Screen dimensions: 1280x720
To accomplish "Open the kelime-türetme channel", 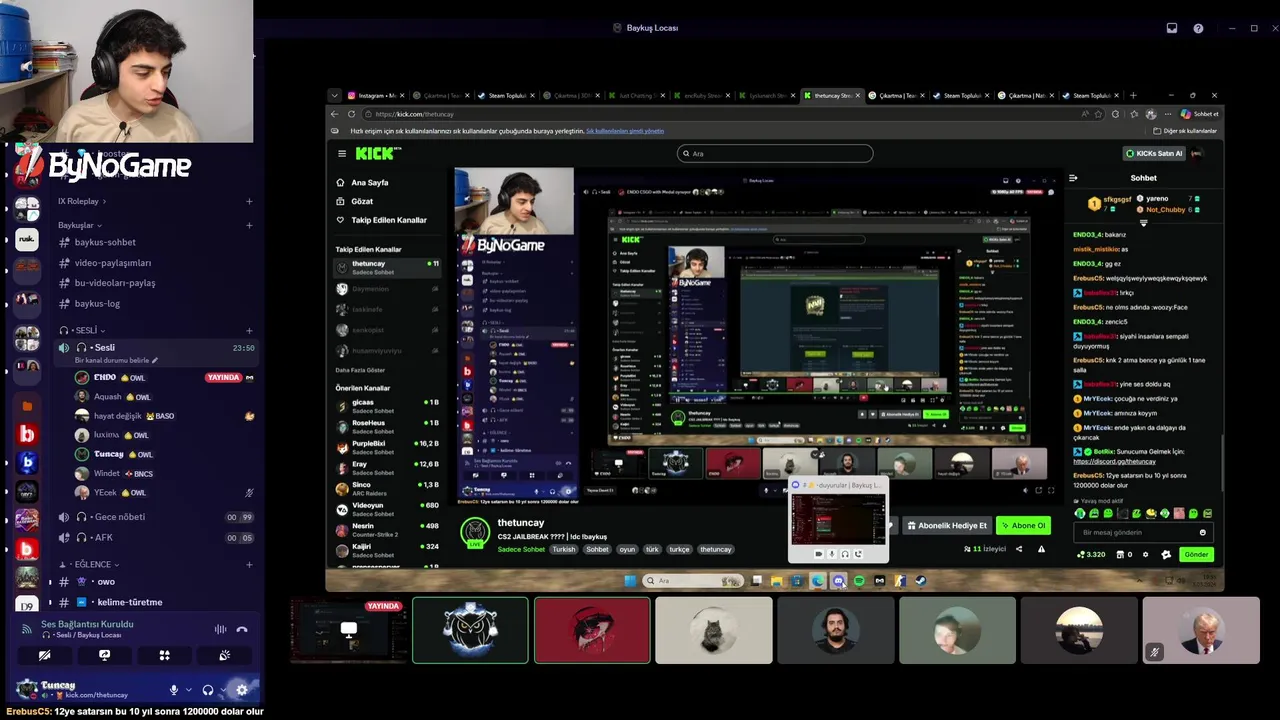I will (x=156, y=602).
